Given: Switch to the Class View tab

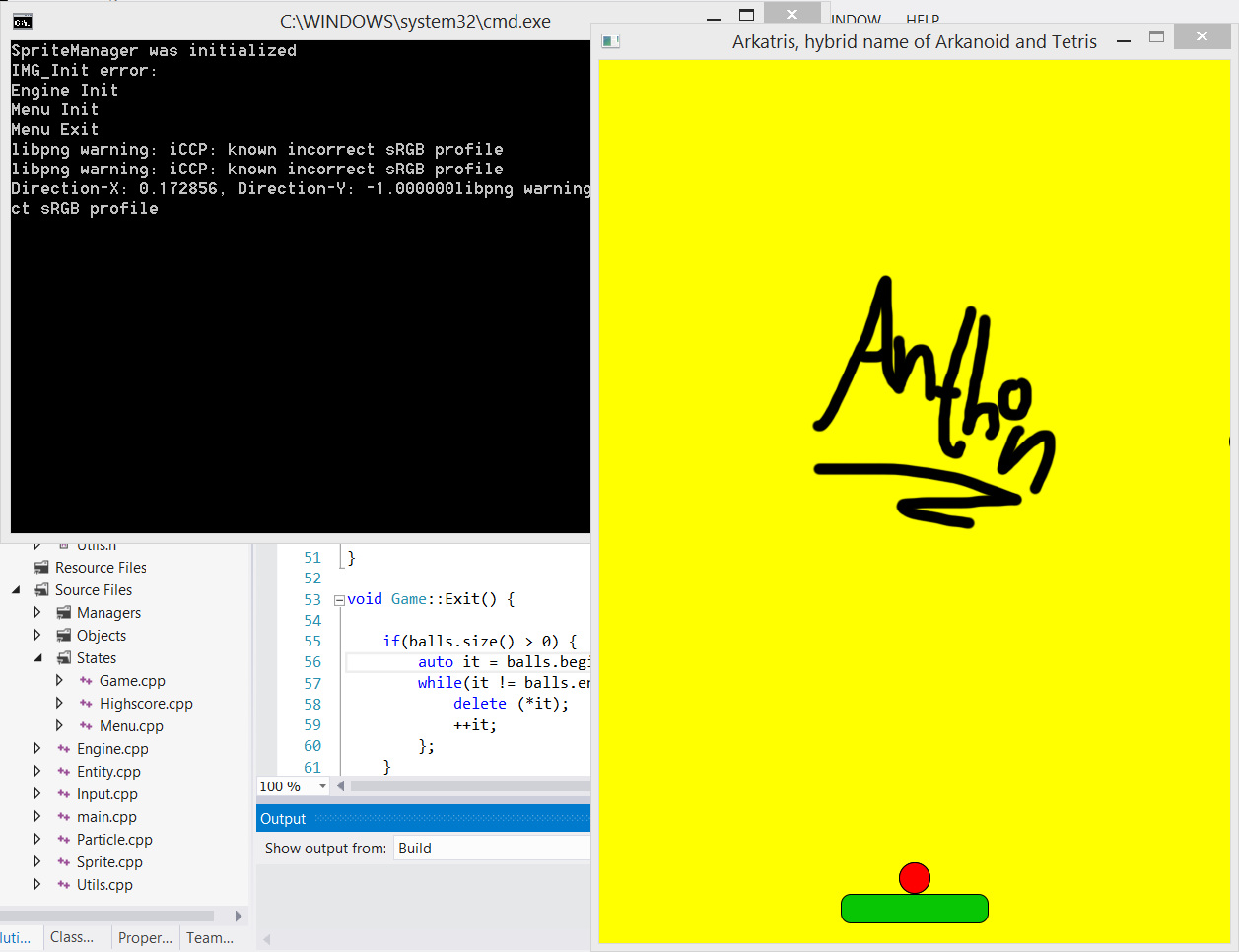Looking at the screenshot, I should [x=72, y=937].
